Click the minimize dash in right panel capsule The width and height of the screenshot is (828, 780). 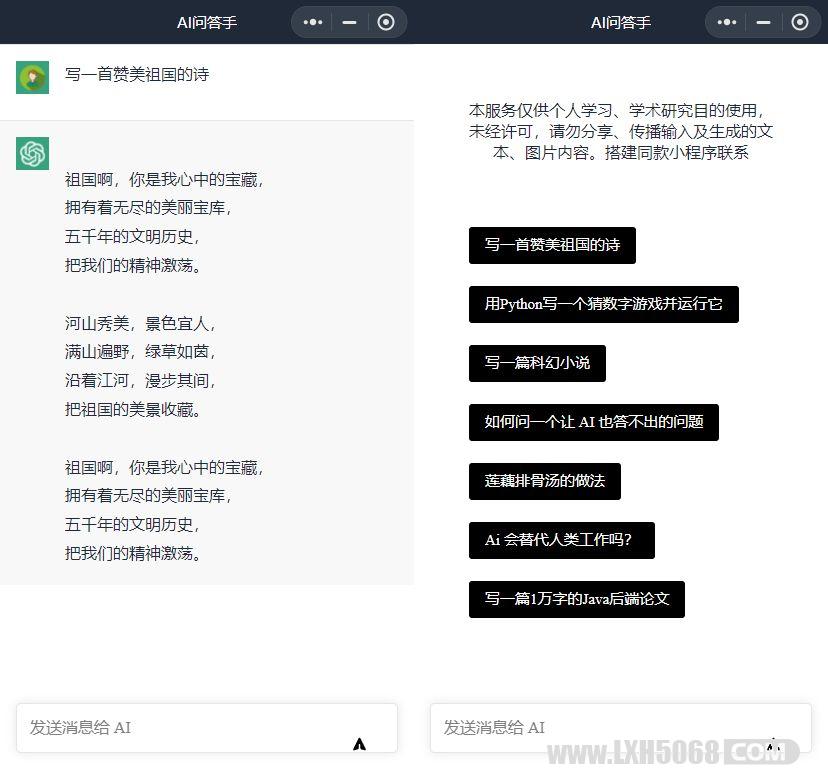tap(763, 22)
